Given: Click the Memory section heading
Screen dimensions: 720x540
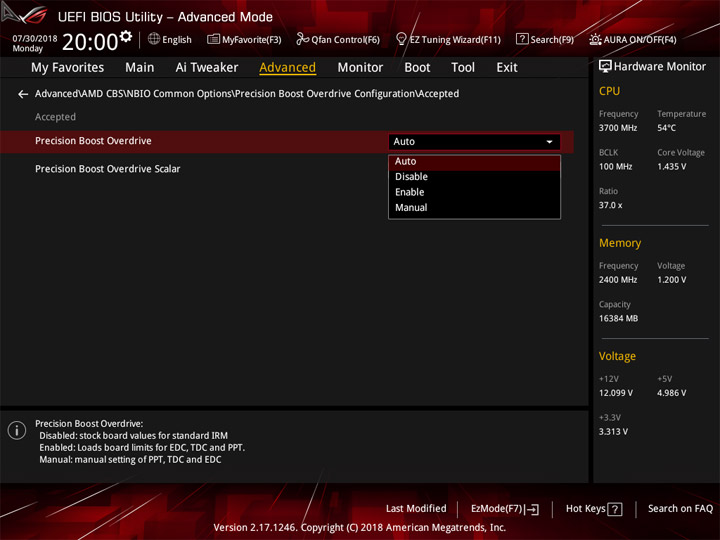Looking at the screenshot, I should (620, 243).
